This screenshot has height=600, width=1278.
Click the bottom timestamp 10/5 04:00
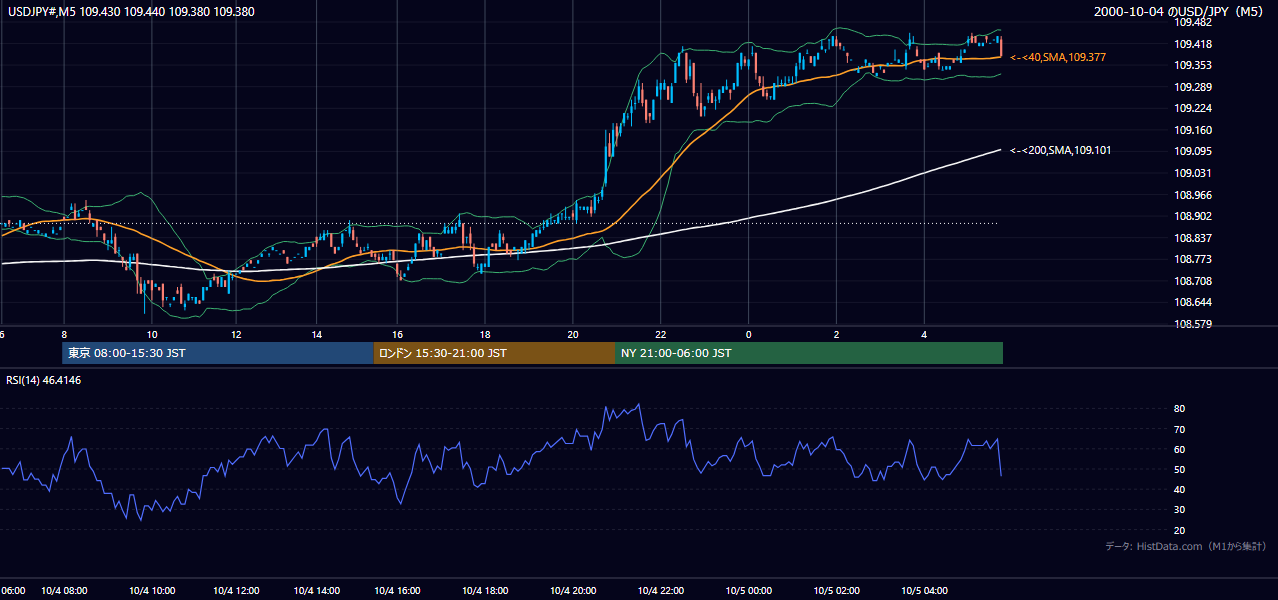click(x=925, y=591)
